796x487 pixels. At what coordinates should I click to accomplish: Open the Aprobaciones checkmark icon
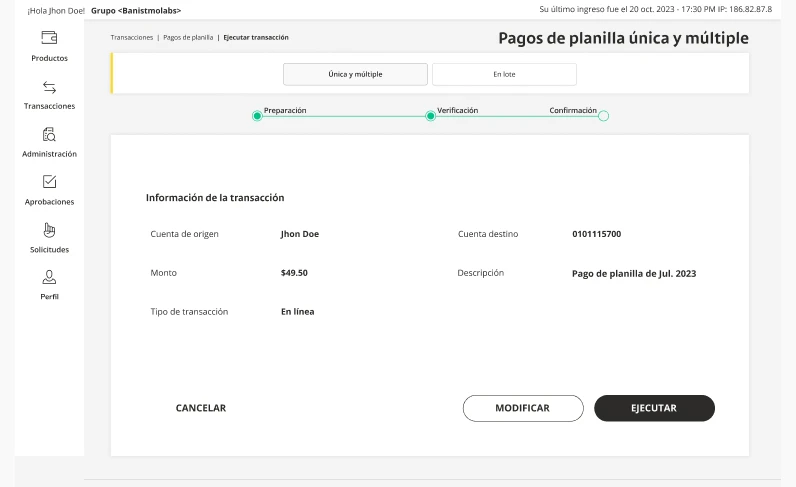tap(49, 182)
